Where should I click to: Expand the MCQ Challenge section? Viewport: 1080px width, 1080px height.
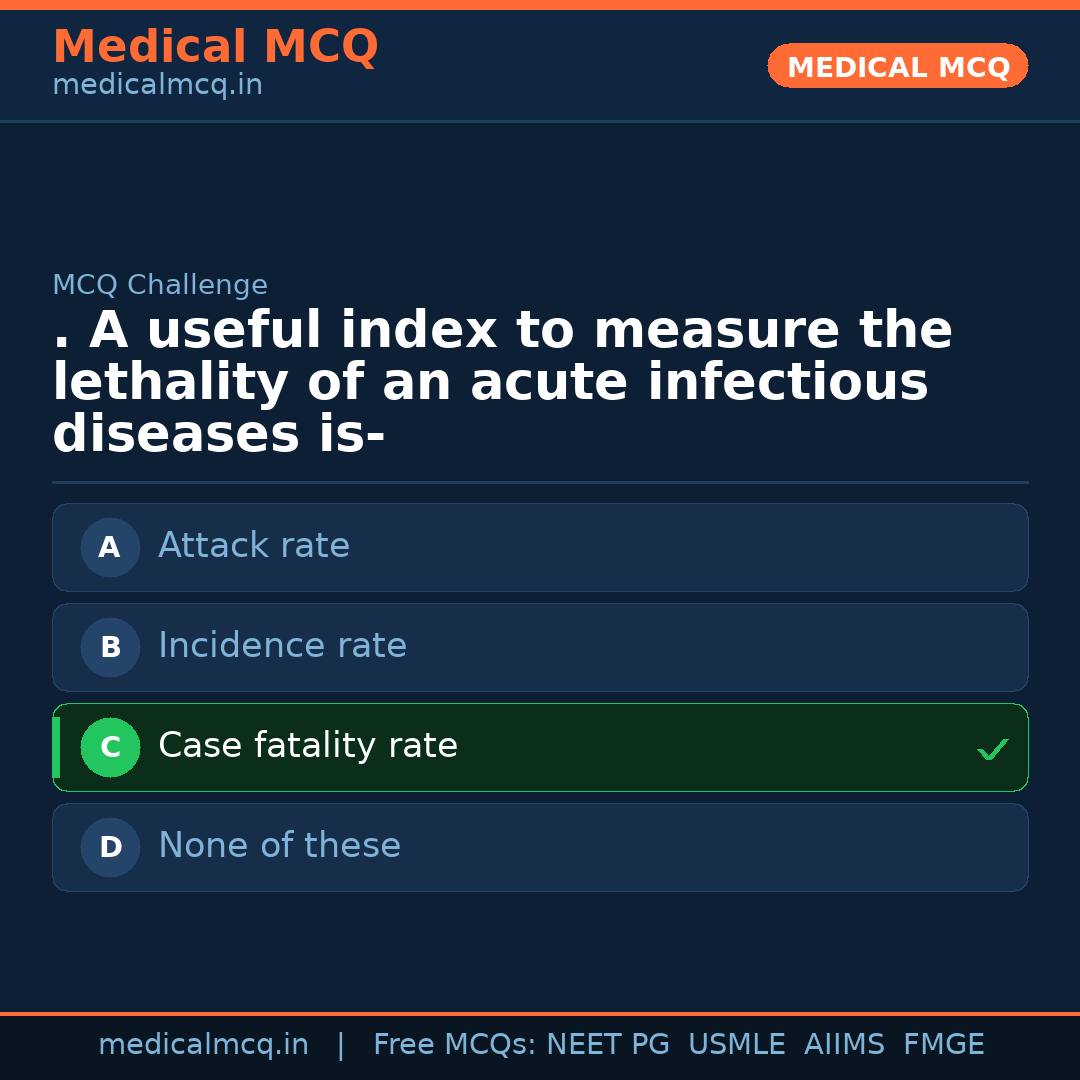(x=160, y=285)
